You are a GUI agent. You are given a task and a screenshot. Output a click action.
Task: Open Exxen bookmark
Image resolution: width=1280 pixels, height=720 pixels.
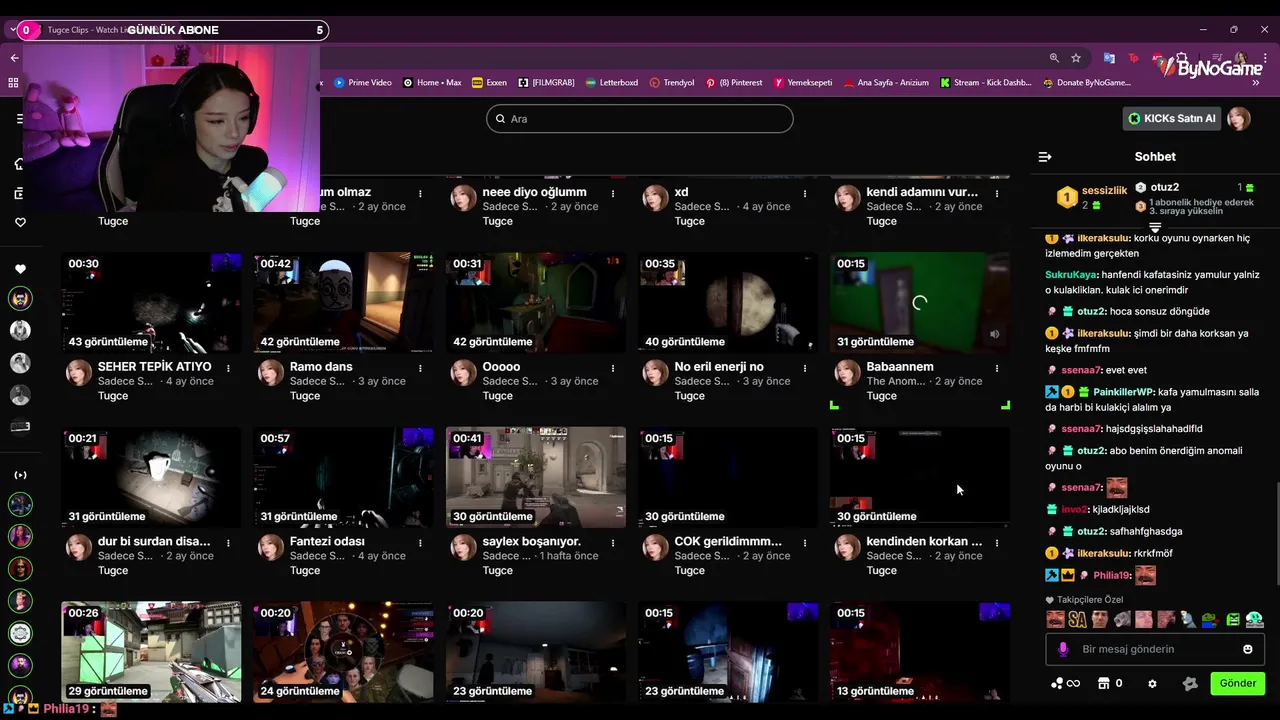[489, 83]
